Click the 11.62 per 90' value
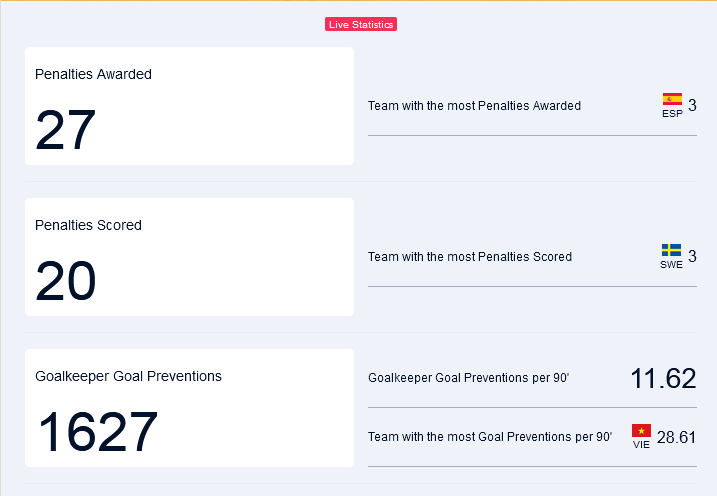717x496 pixels. (x=663, y=379)
